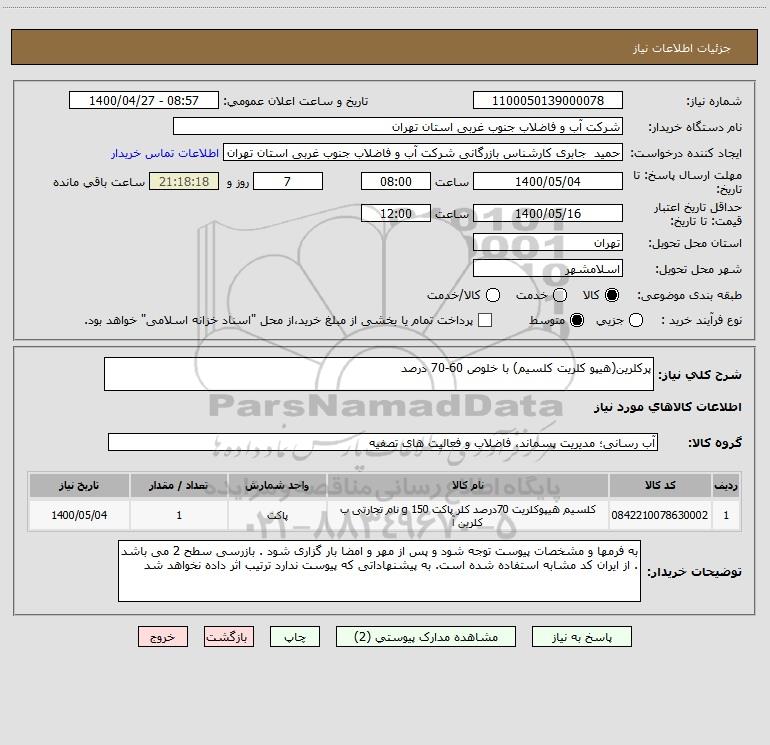Click the general need description text box

(x=379, y=374)
